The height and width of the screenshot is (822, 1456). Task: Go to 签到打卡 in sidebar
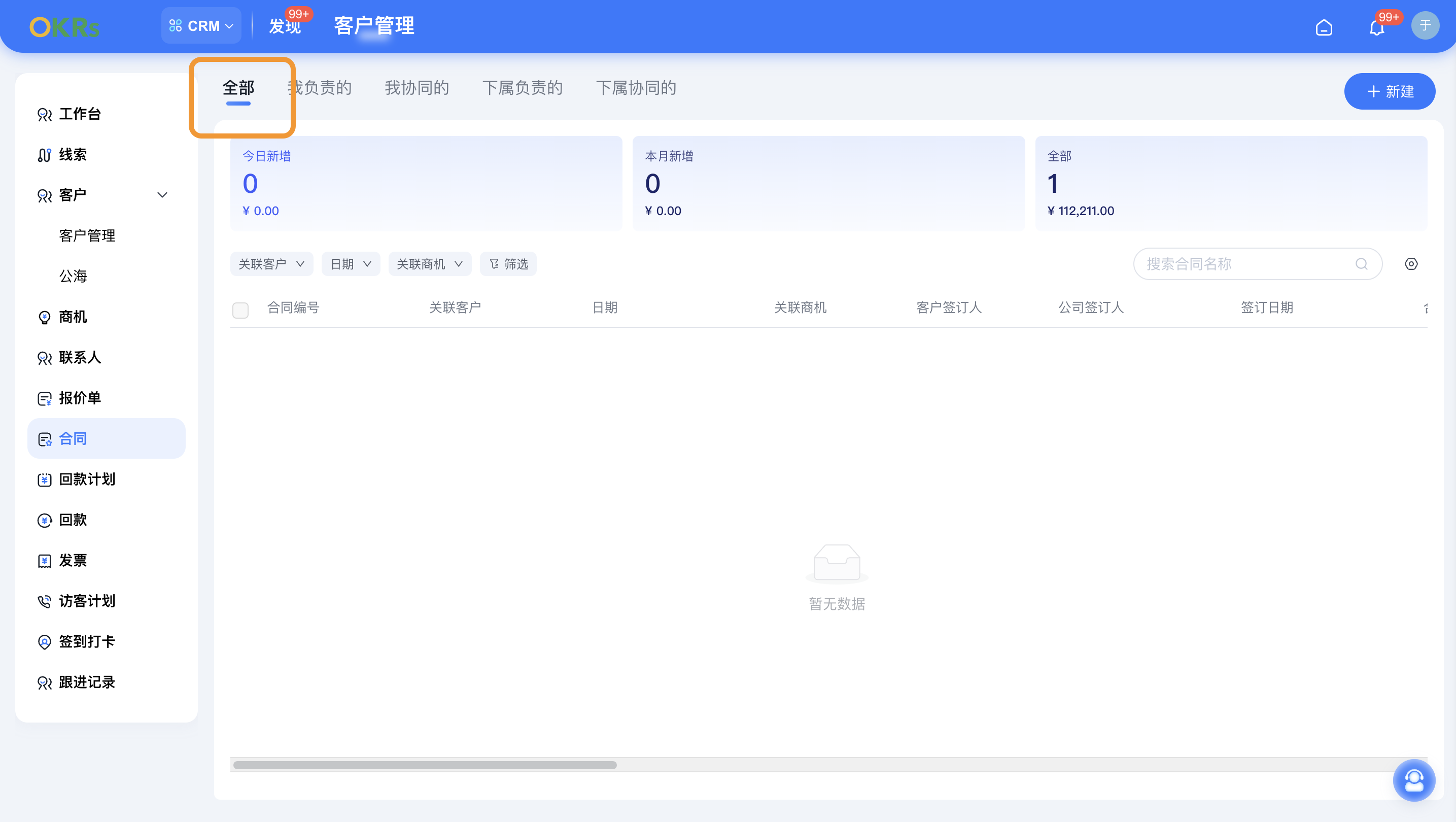[87, 642]
